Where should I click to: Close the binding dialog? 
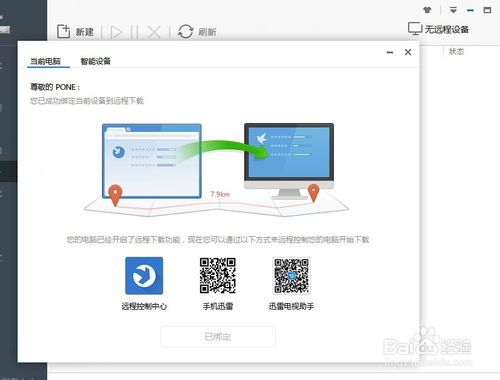(x=408, y=52)
